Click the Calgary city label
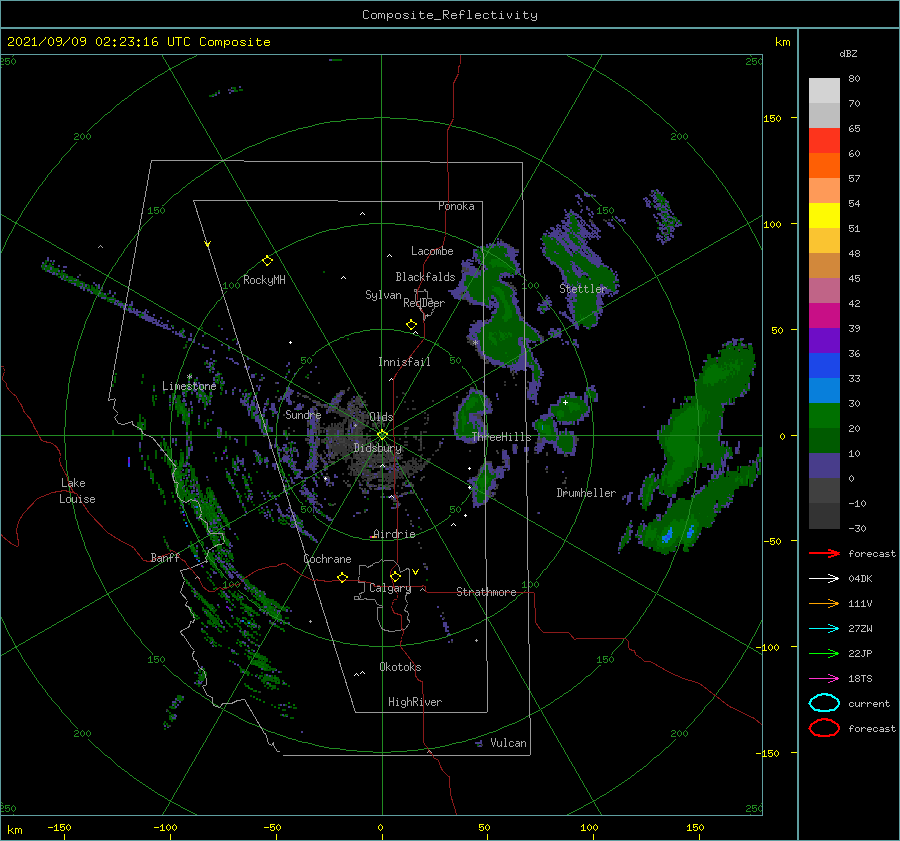The width and height of the screenshot is (900, 841). pos(390,588)
